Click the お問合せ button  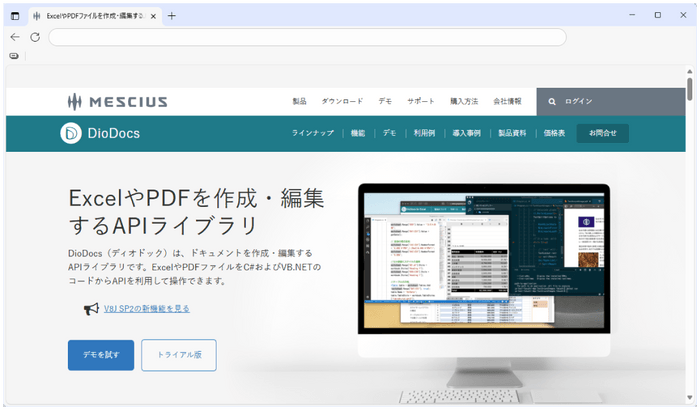click(x=603, y=133)
